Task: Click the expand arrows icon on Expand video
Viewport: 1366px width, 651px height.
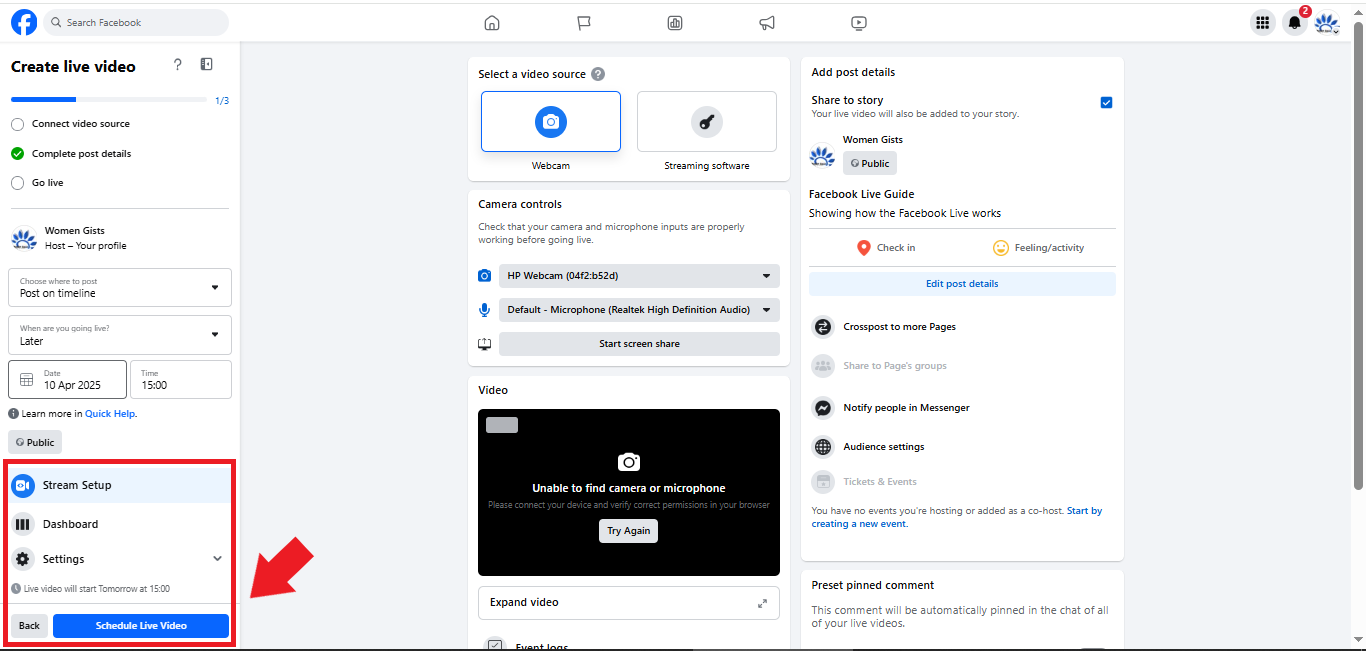Action: coord(762,603)
